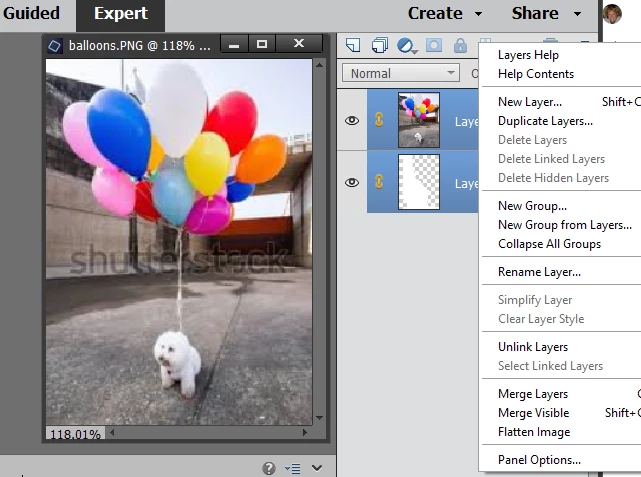This screenshot has width=641, height=477.
Task: Click the horizontal scrollbar left arrow
Action: [x=112, y=432]
